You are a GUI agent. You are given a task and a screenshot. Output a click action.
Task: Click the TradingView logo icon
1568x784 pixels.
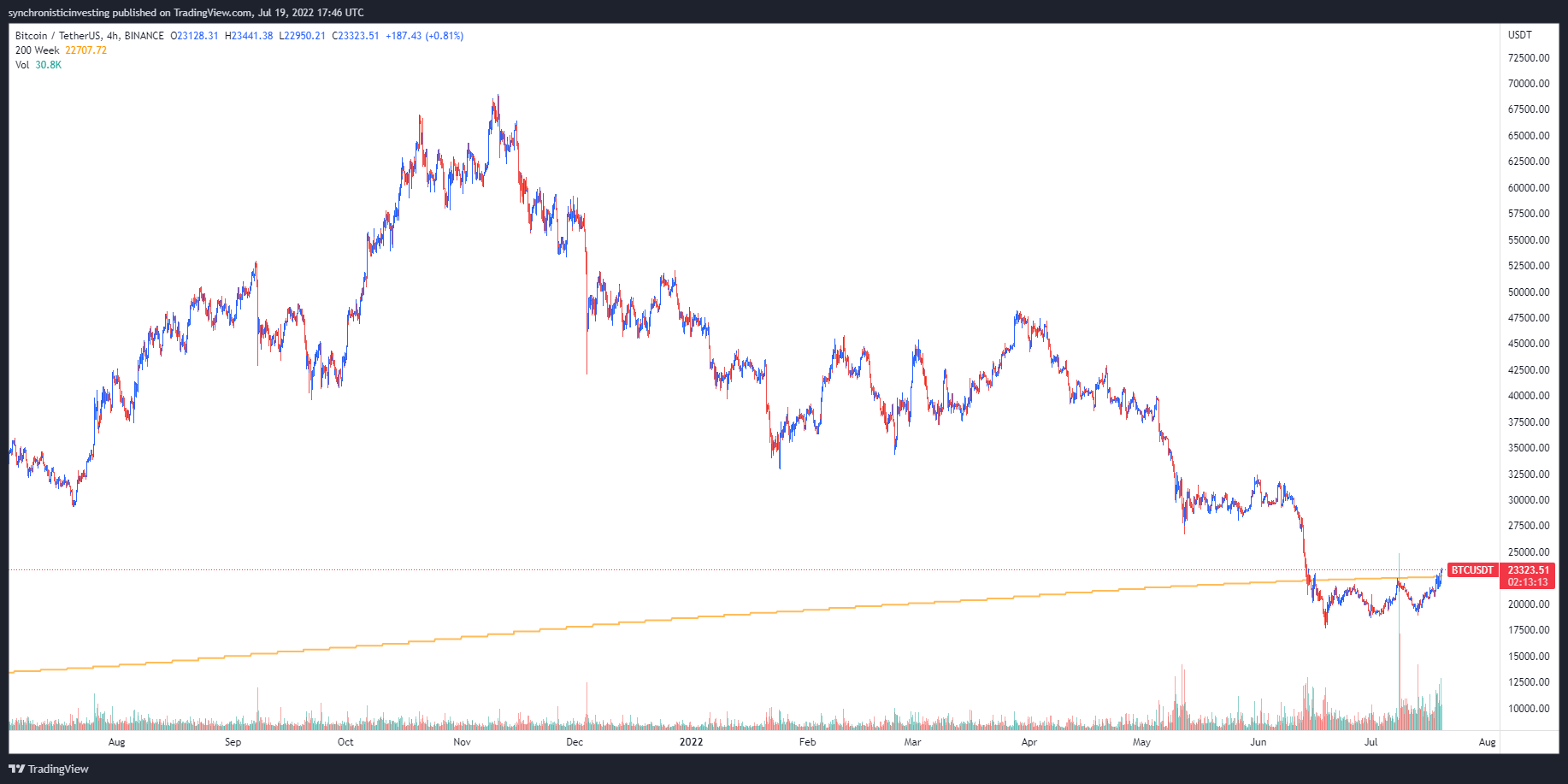(x=16, y=769)
